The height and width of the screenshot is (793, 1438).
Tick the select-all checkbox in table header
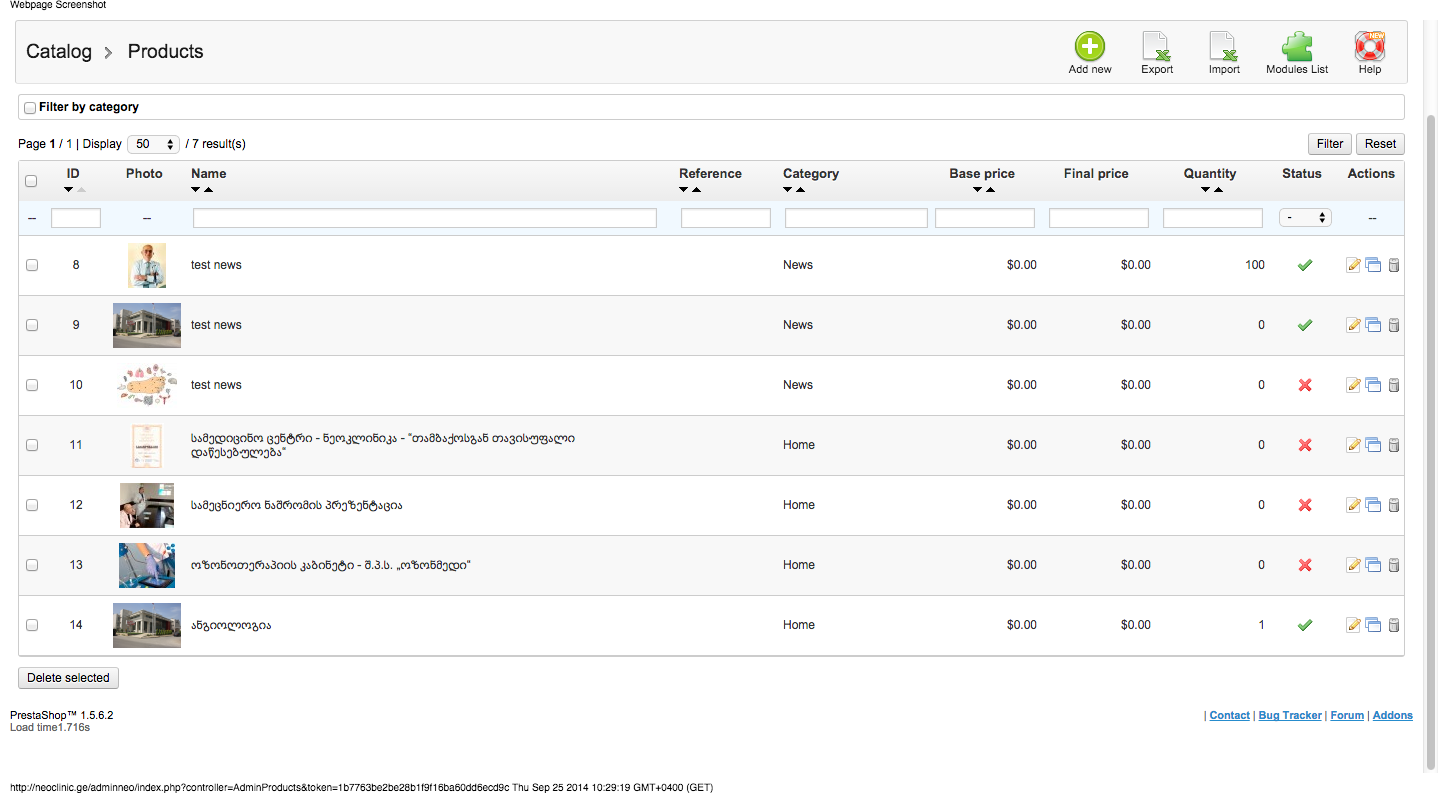pos(31,181)
